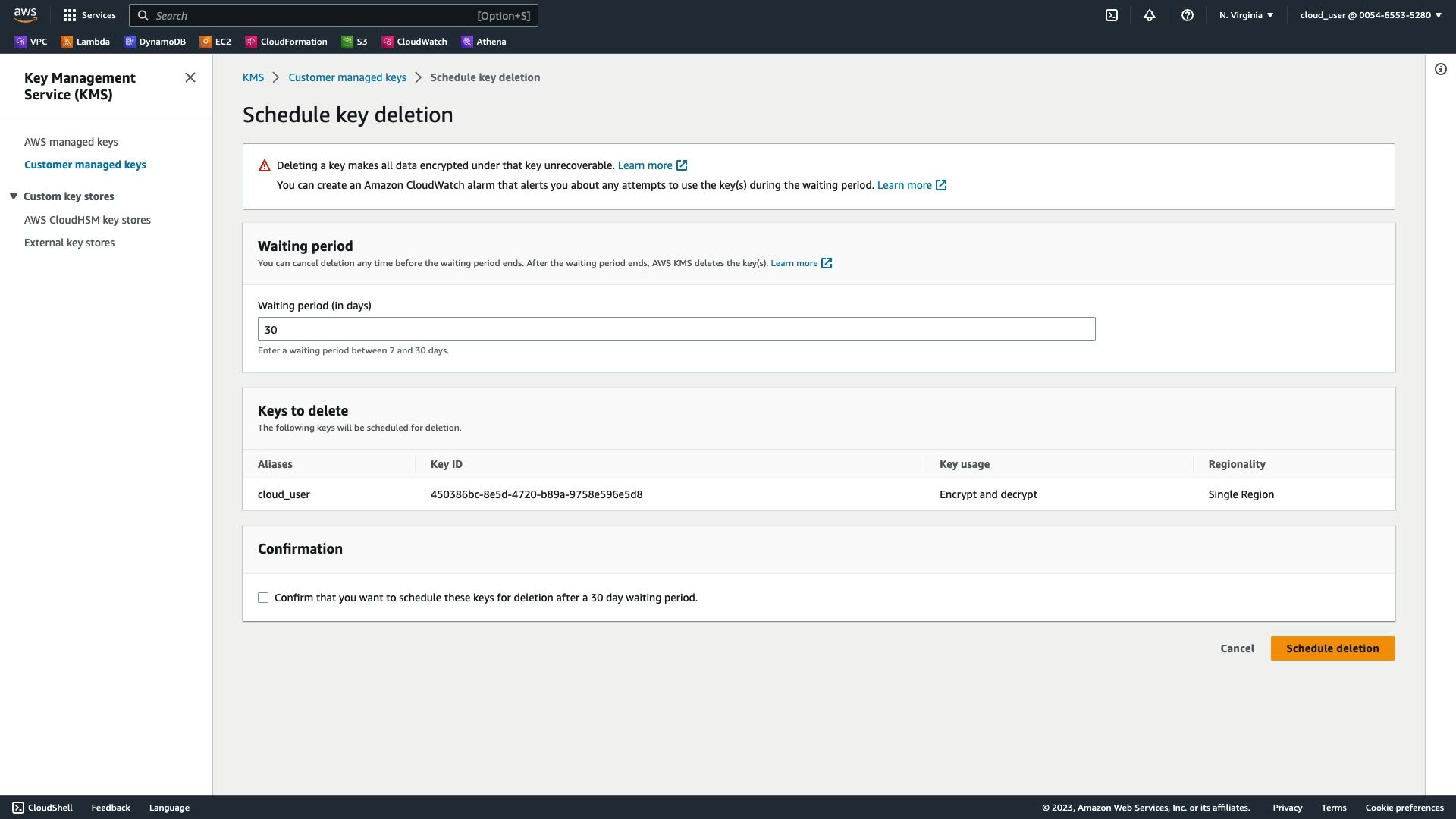This screenshot has height=819, width=1456.
Task: Open External key stores in sidebar
Action: pos(69,243)
